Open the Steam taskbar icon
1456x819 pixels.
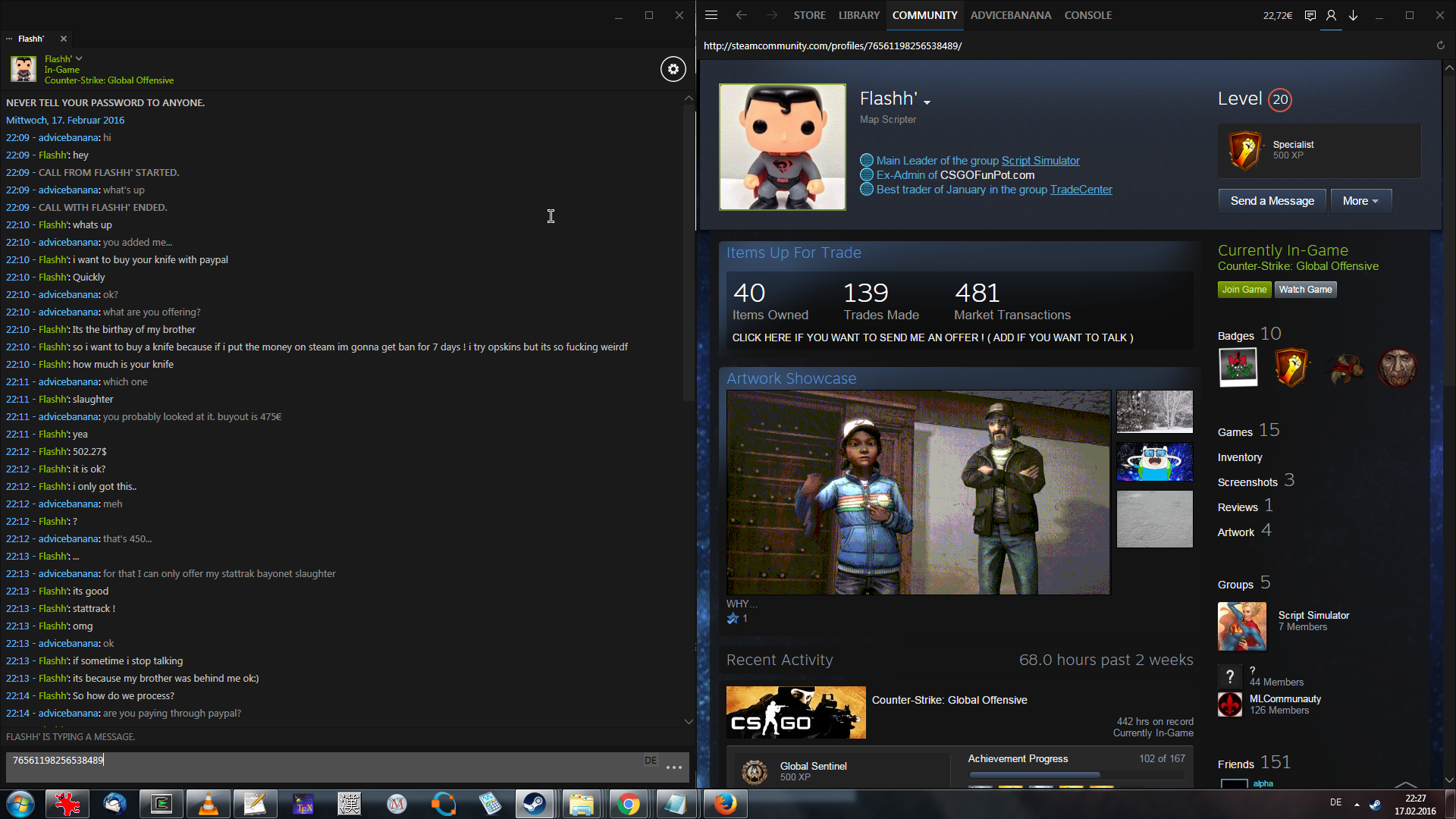(x=535, y=804)
